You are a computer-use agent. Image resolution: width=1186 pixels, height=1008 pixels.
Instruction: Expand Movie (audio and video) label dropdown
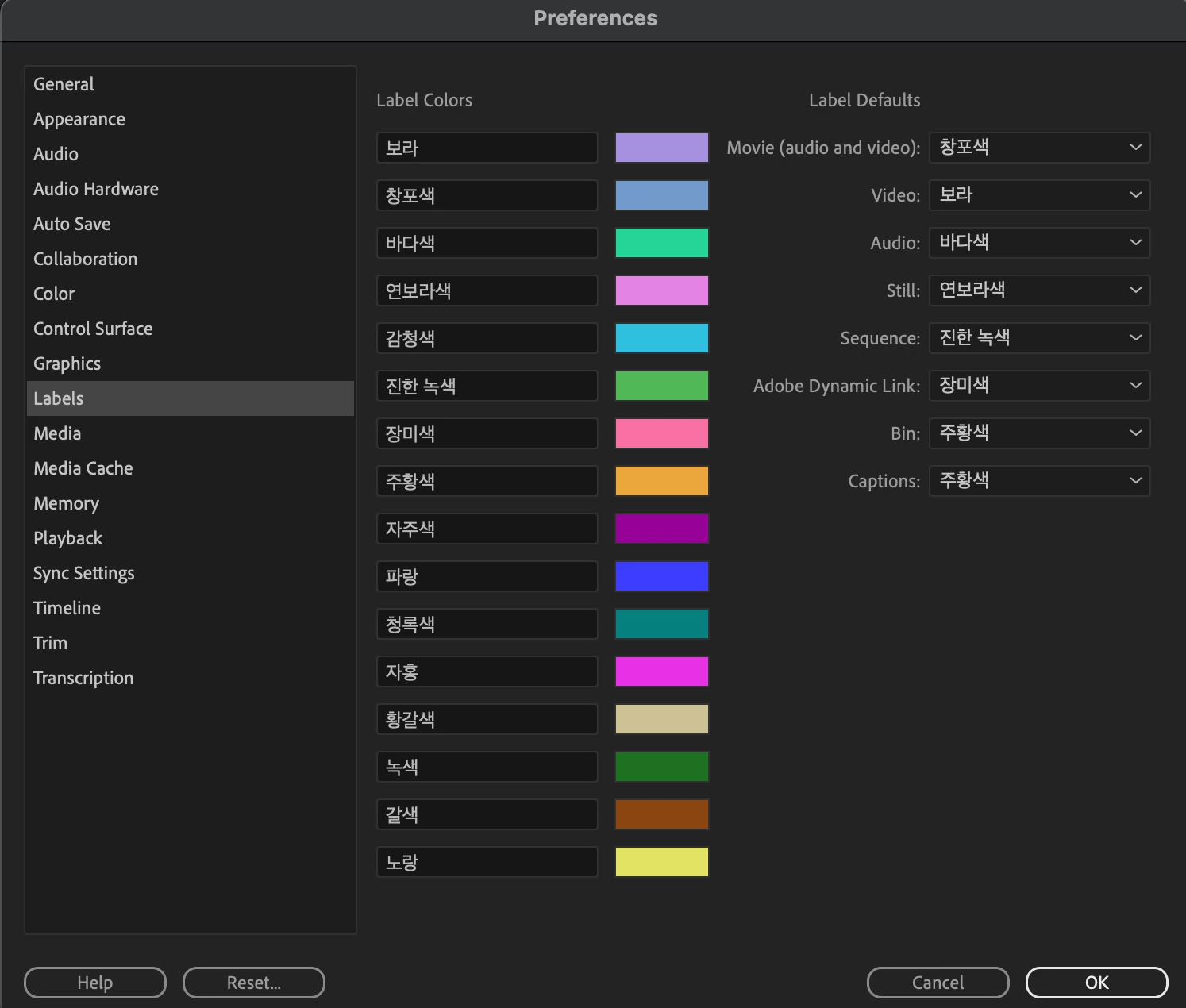1039,148
